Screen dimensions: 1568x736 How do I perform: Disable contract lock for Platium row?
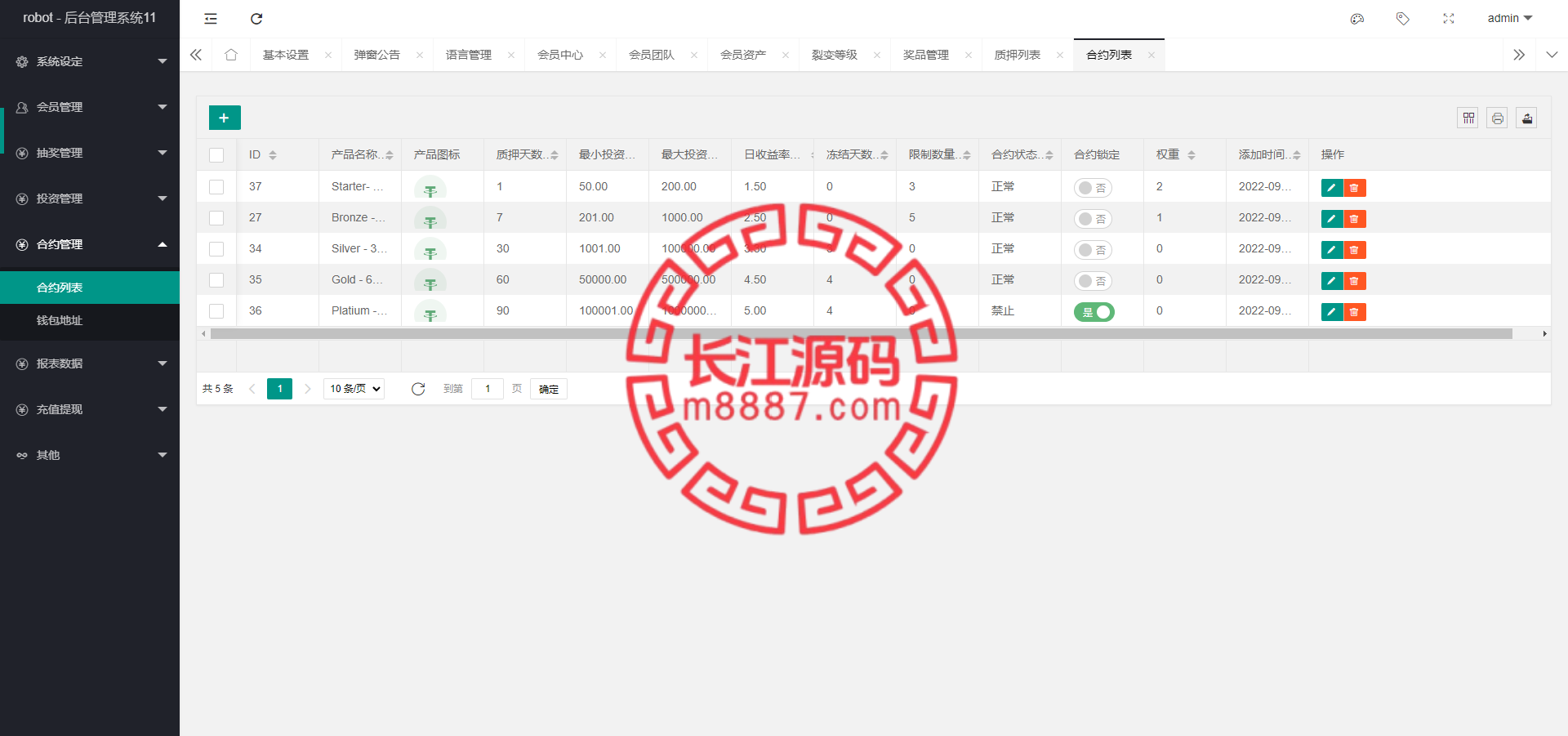[x=1094, y=312]
